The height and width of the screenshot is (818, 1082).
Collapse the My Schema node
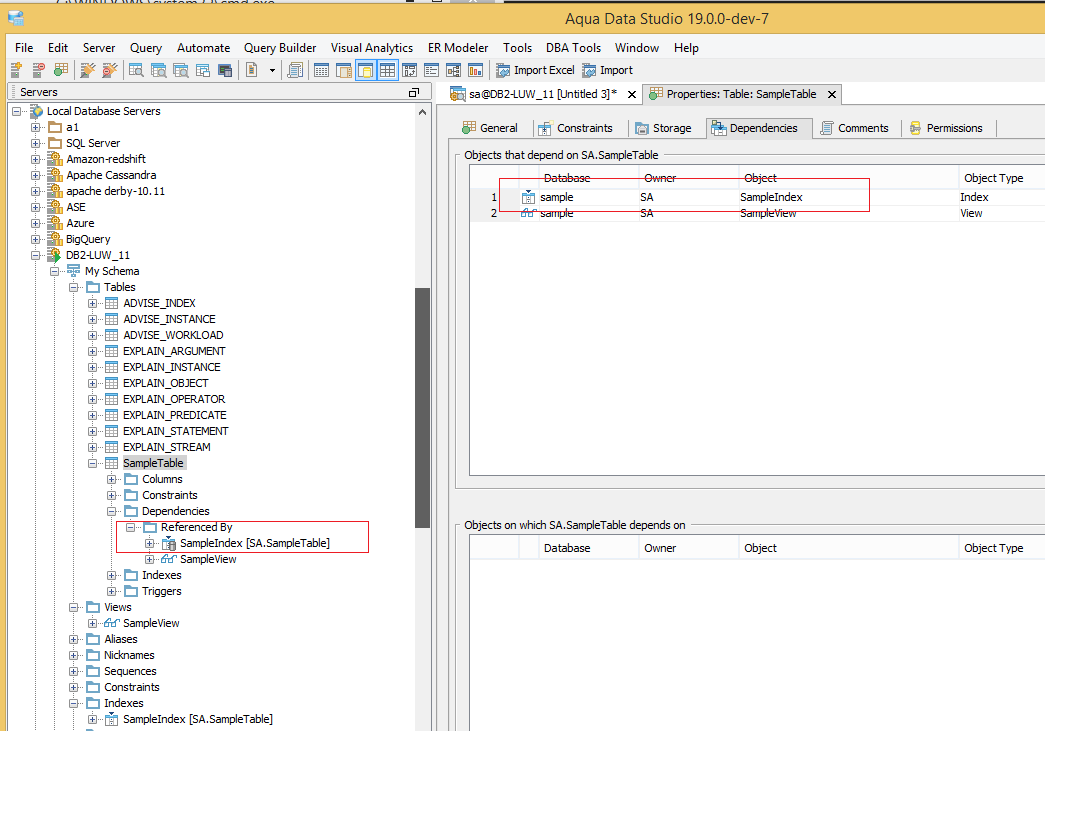pyautogui.click(x=55, y=271)
